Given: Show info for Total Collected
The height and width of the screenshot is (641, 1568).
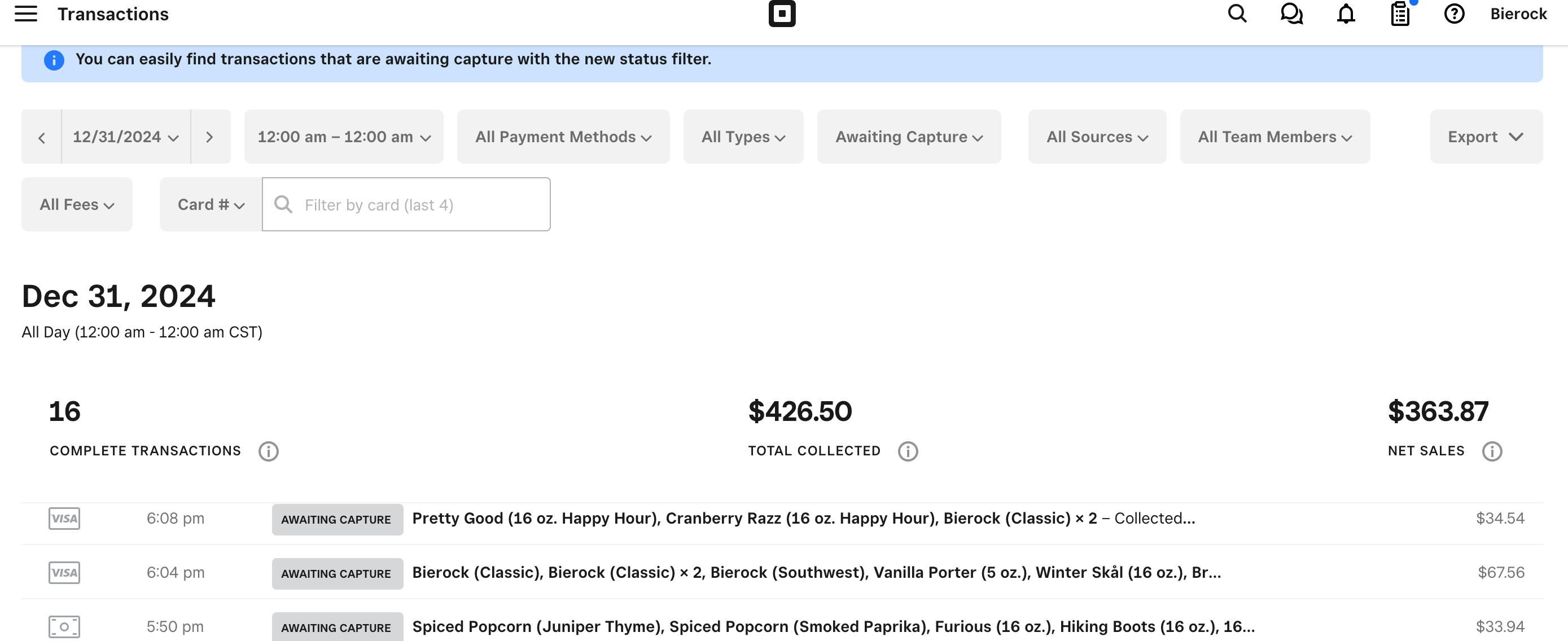Looking at the screenshot, I should point(908,451).
